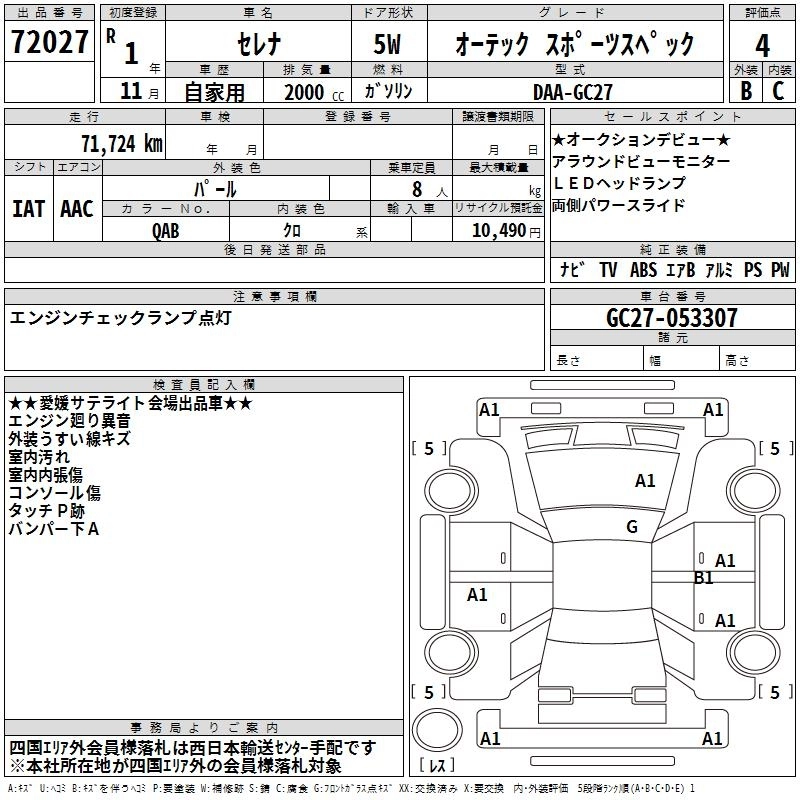Click the G windshield chip marker
The height and width of the screenshot is (800, 800).
point(632,527)
